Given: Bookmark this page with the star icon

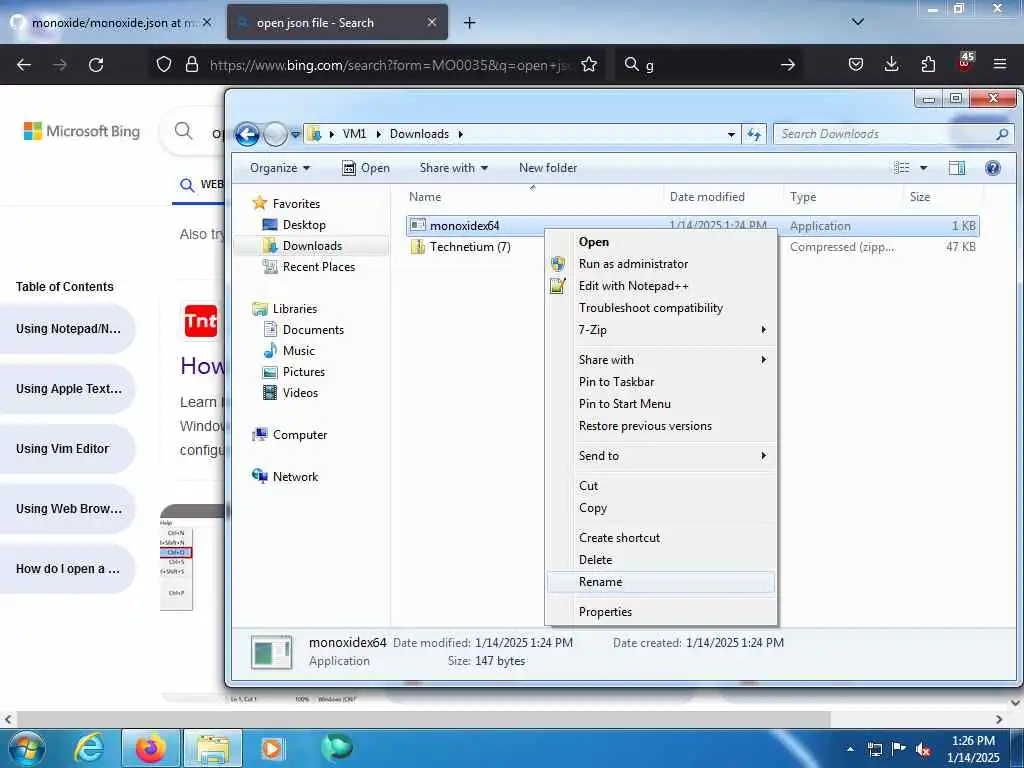Looking at the screenshot, I should (x=589, y=64).
